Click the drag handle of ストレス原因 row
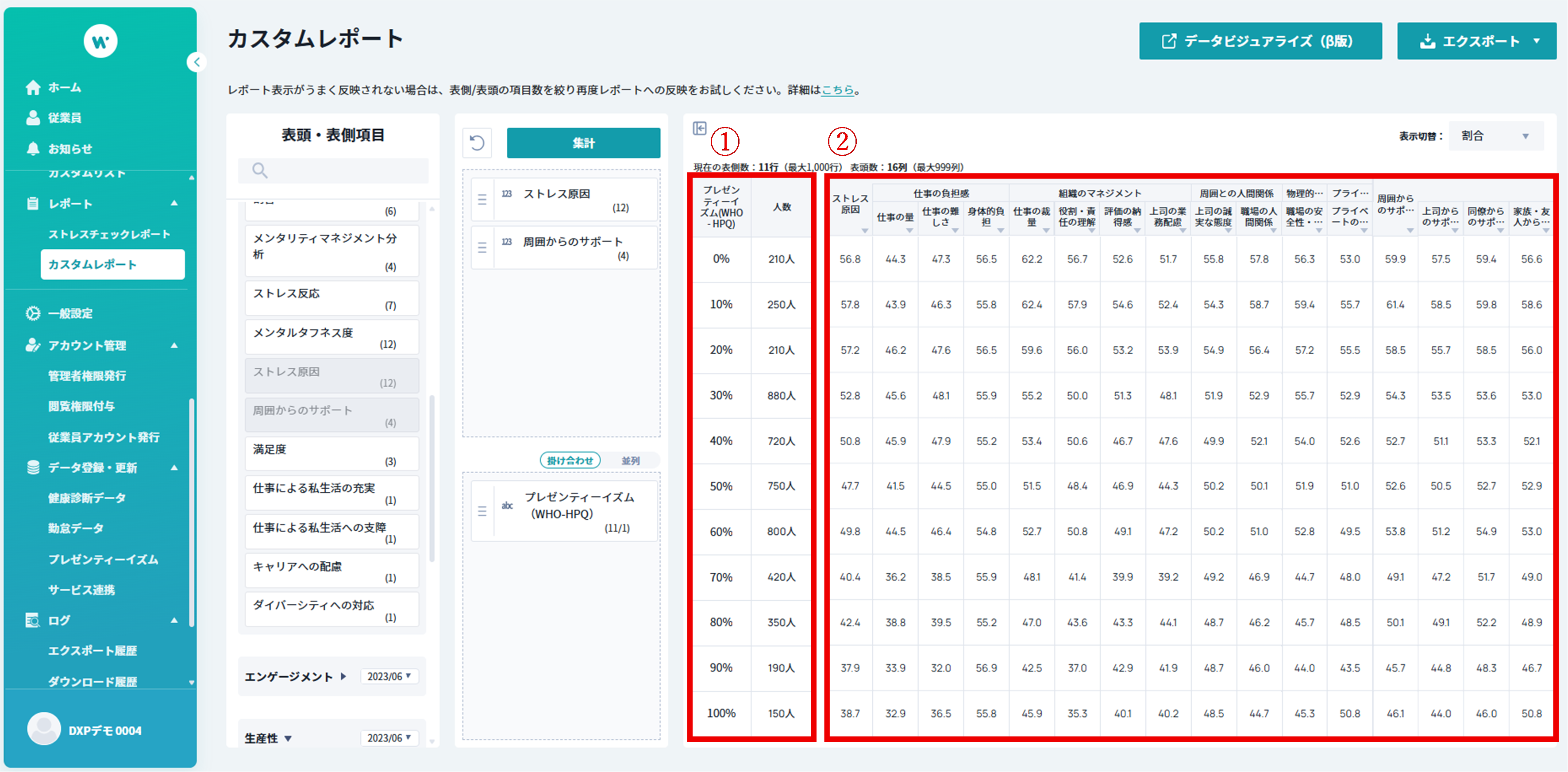The height and width of the screenshot is (772, 1568). pos(482,200)
